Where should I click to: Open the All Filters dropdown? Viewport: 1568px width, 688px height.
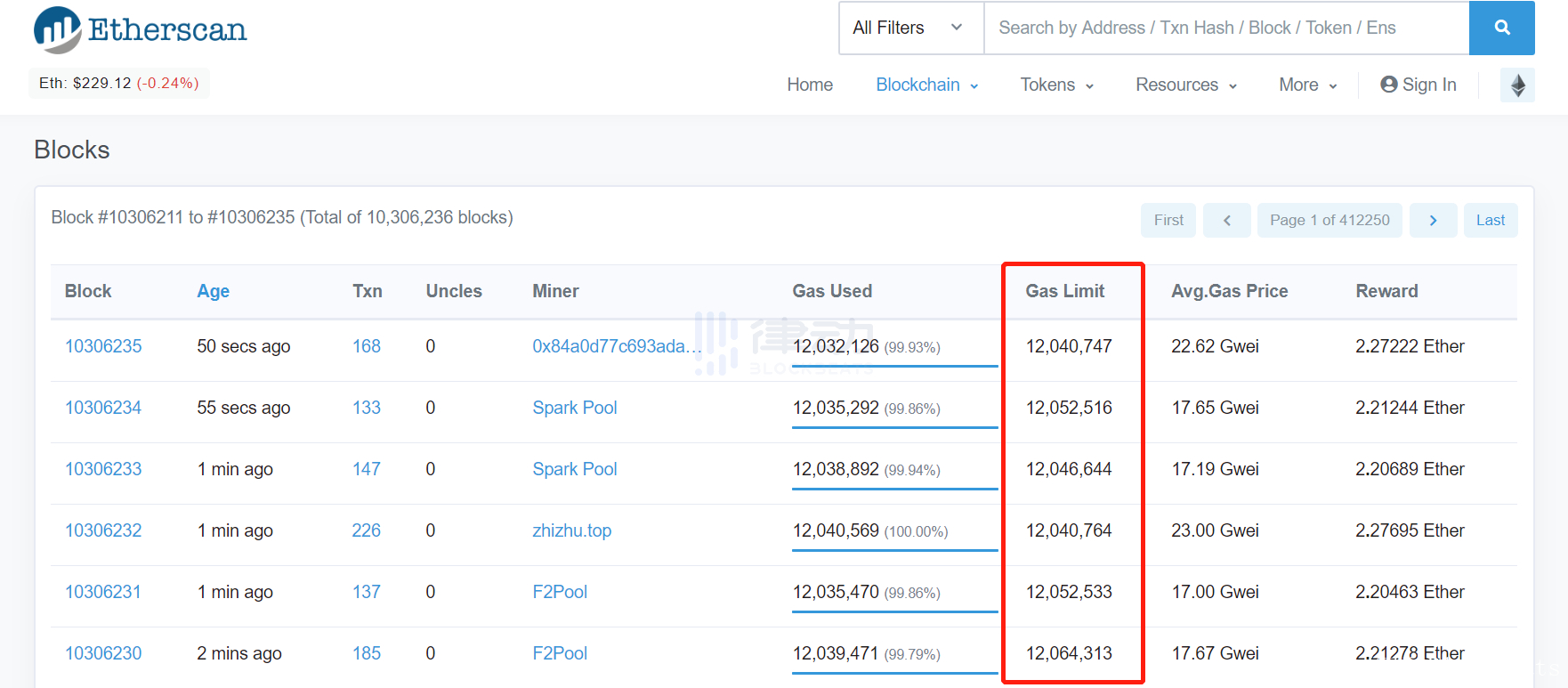(911, 28)
